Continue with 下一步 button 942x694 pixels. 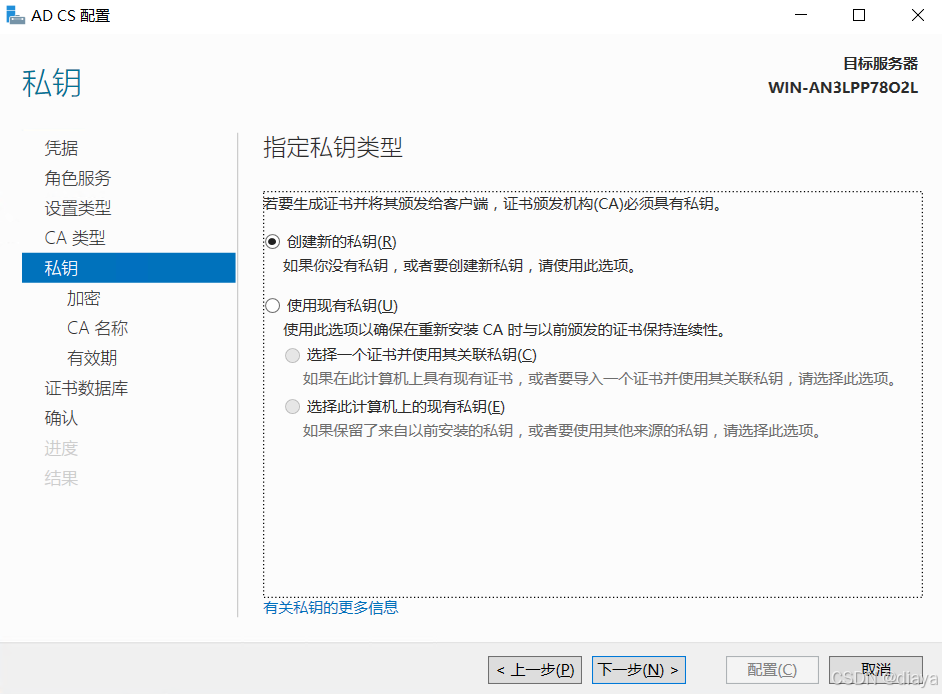coord(639,669)
